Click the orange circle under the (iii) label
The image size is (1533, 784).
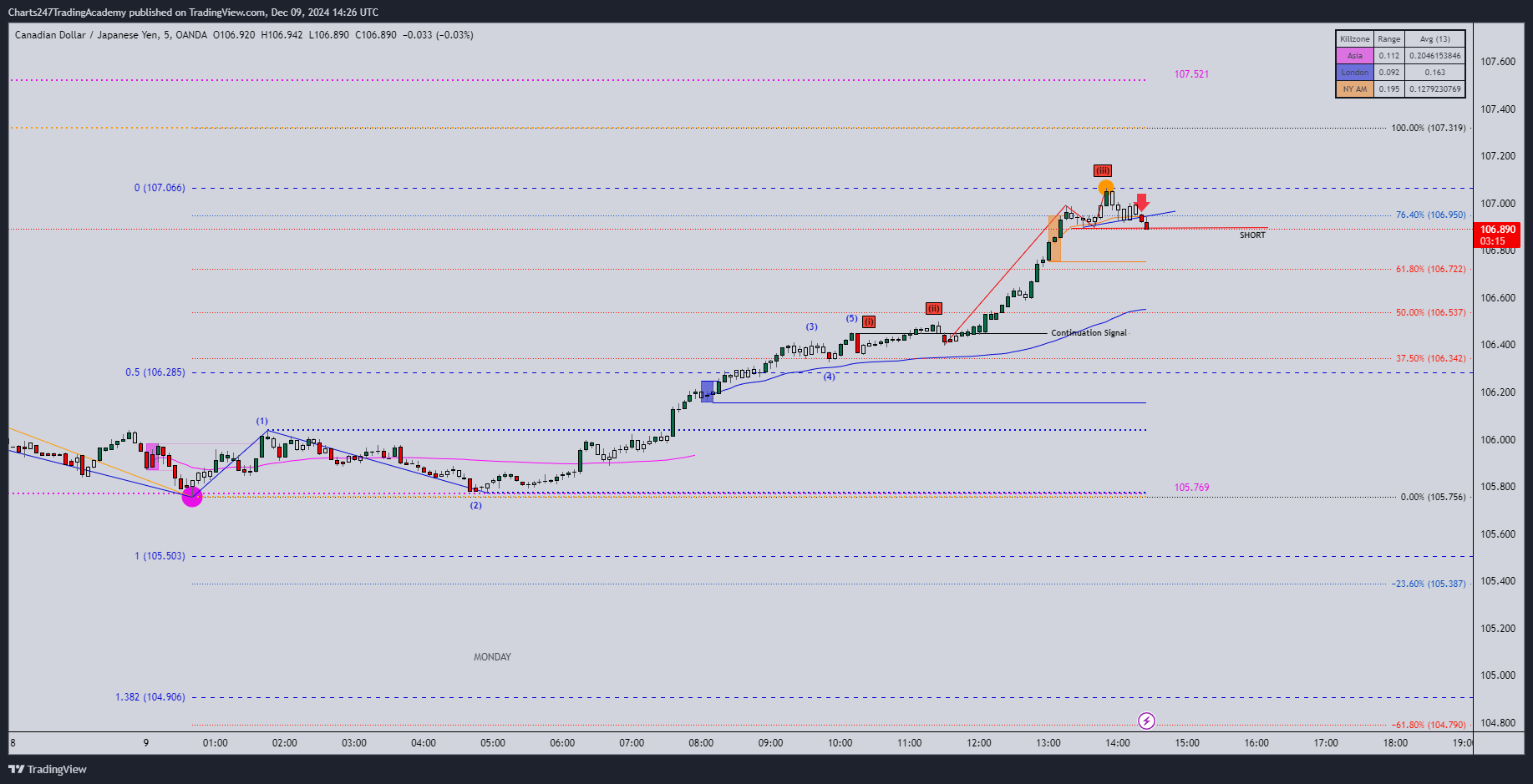tap(1105, 188)
